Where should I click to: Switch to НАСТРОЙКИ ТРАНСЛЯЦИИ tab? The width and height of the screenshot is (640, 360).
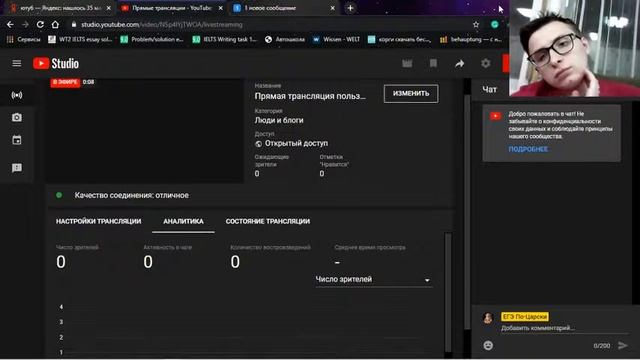click(98, 221)
